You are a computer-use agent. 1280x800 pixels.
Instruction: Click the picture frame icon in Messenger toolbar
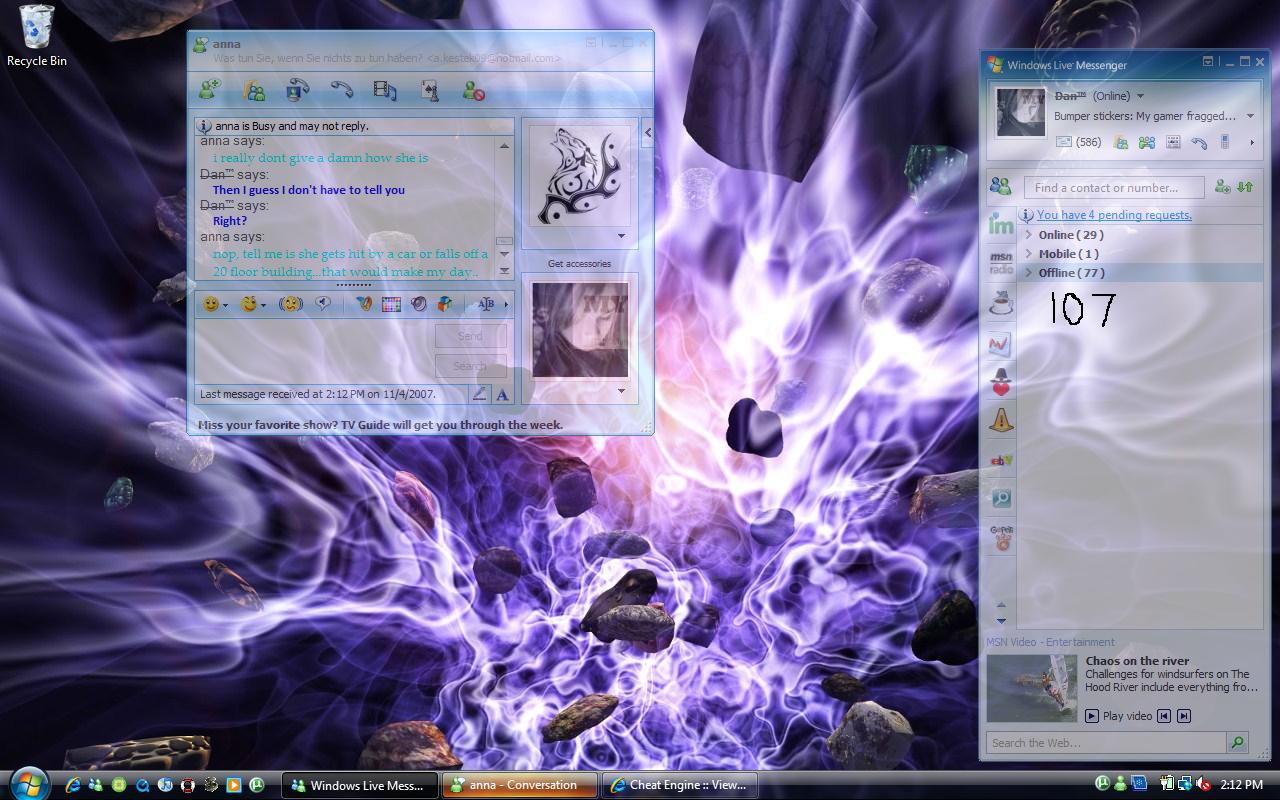1173,143
